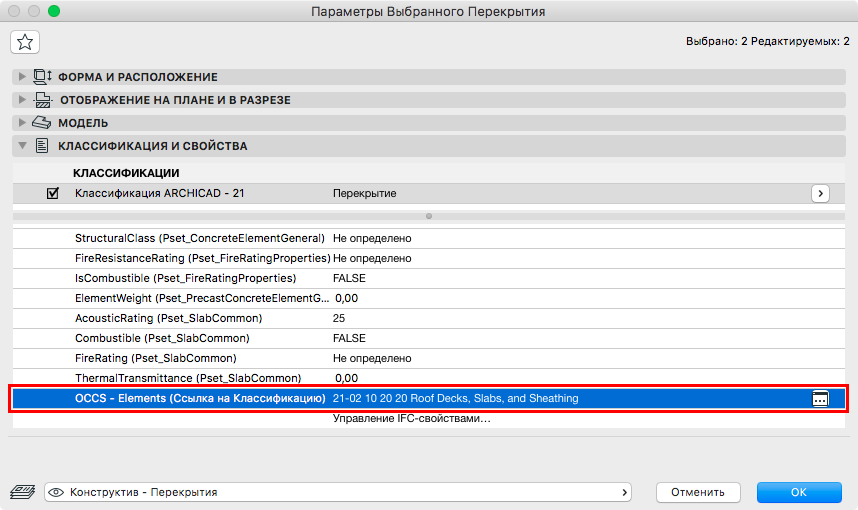Click the ElementWeight value field 0,00
This screenshot has width=858, height=510.
tap(346, 298)
